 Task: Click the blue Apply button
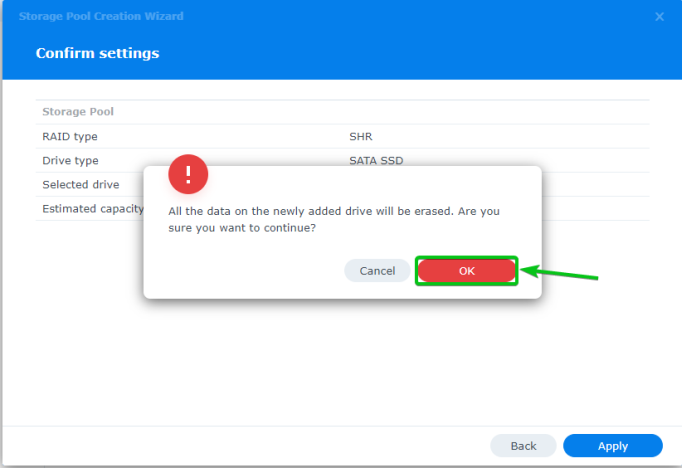612,446
